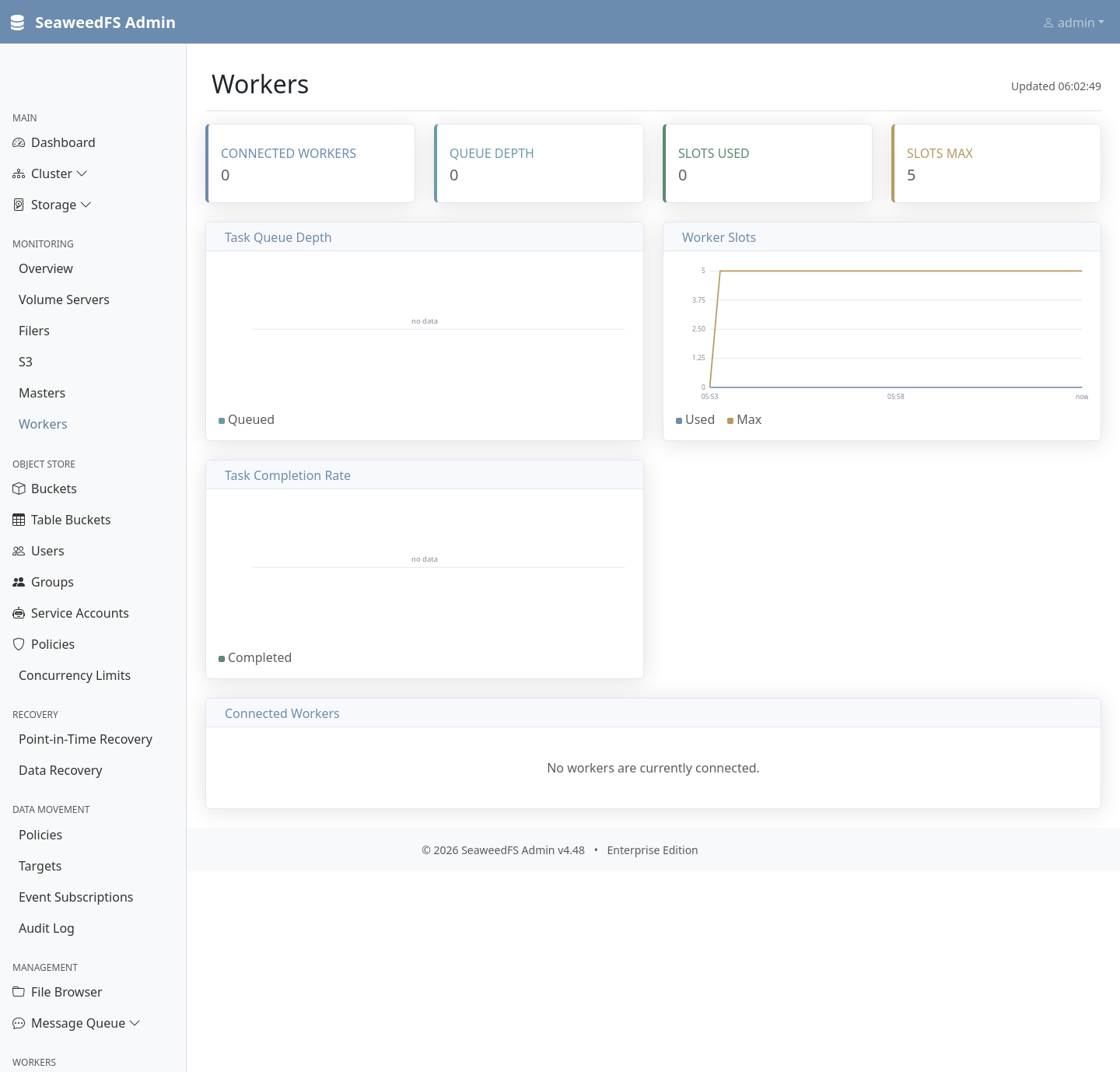Screen dimensions: 1120x1072
Task: Click the File Browser folder icon
Action: click(x=19, y=992)
